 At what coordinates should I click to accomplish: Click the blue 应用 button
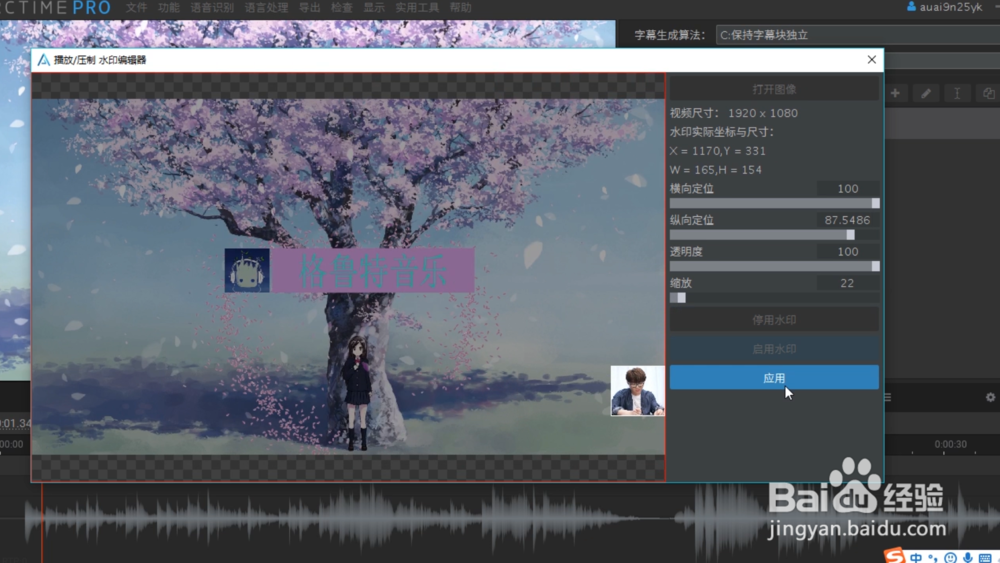pyautogui.click(x=774, y=377)
